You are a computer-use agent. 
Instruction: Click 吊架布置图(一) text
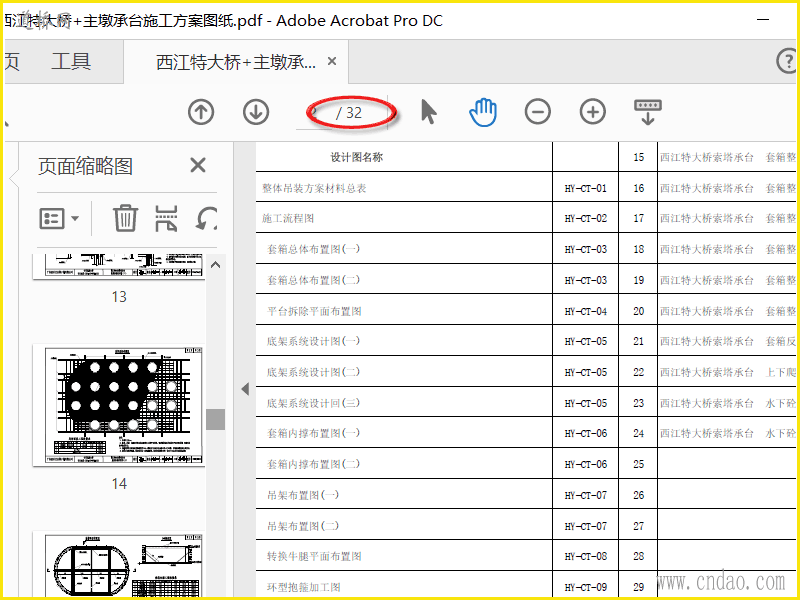[x=303, y=495]
